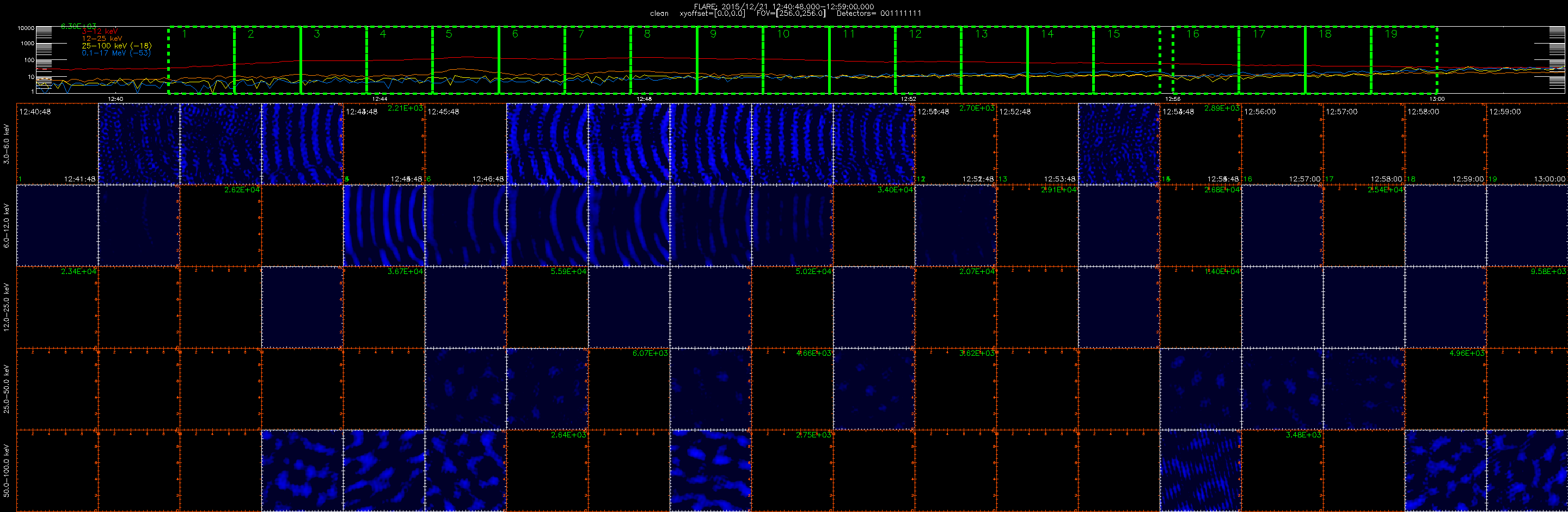Click the 3.67E+04 peak value
This screenshot has height=512, width=1568.
pyautogui.click(x=405, y=271)
